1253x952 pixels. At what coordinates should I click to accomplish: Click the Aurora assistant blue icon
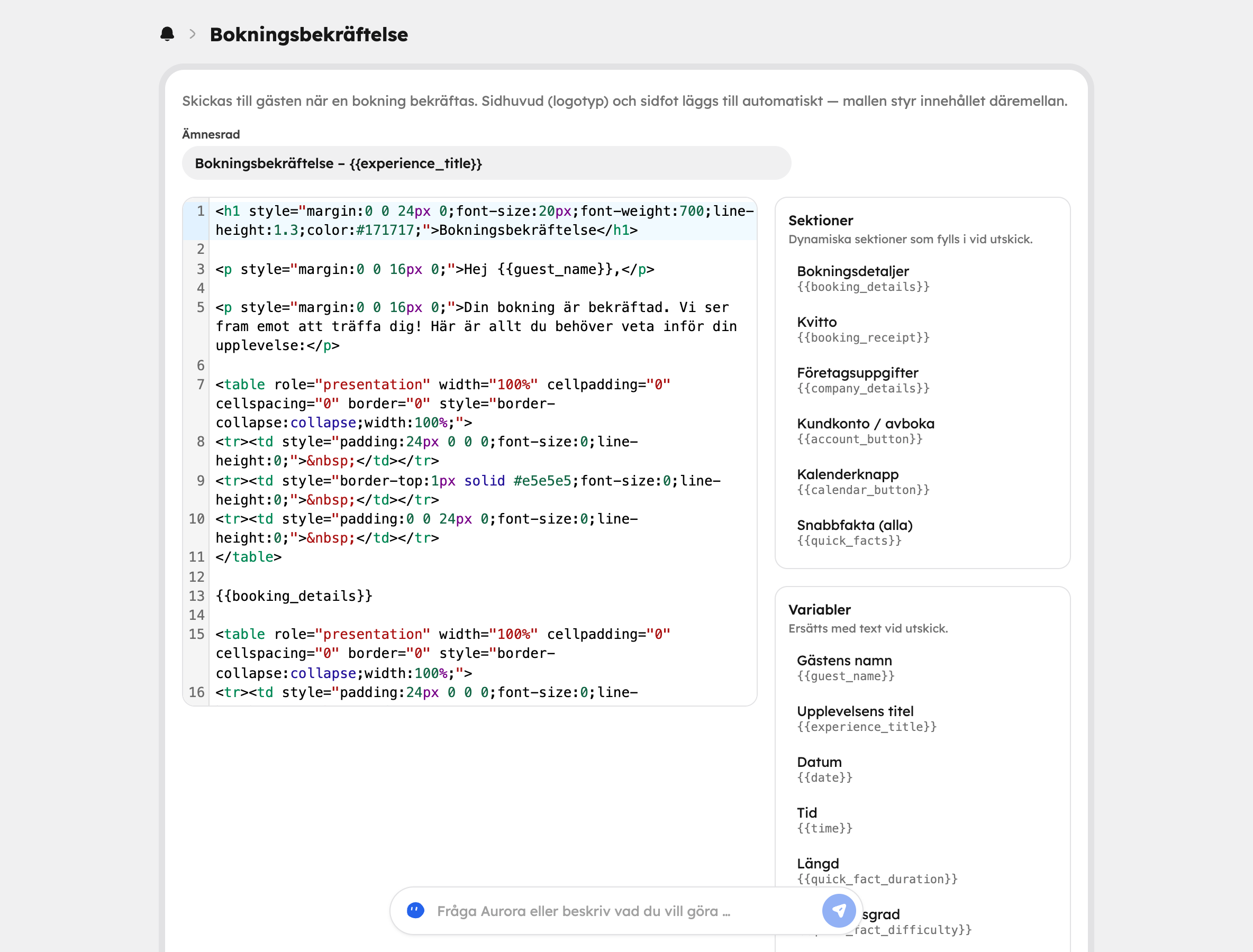[415, 911]
